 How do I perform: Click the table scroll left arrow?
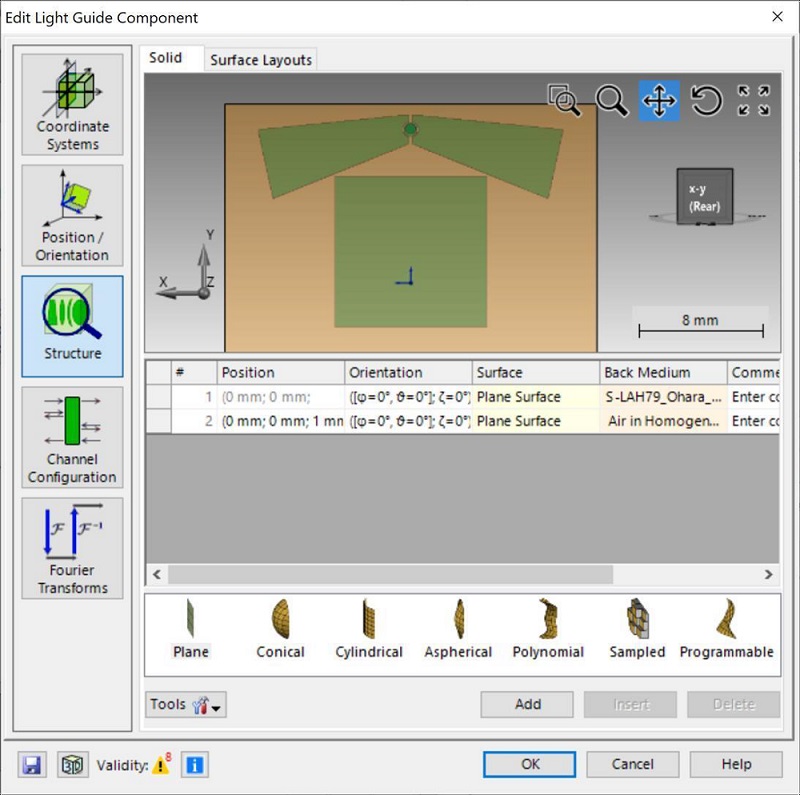point(157,575)
